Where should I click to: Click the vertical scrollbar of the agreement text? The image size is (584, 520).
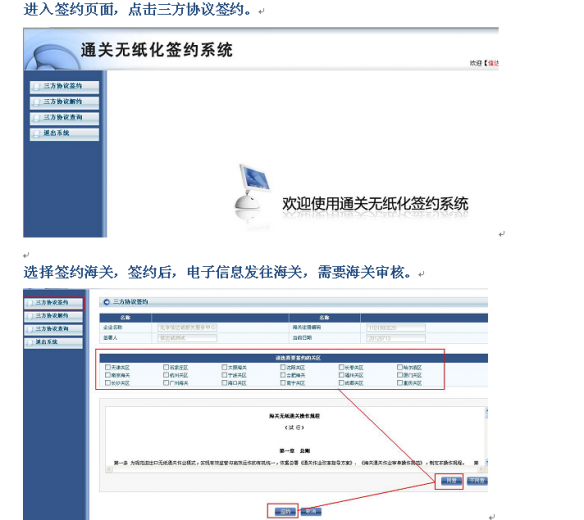point(486,437)
